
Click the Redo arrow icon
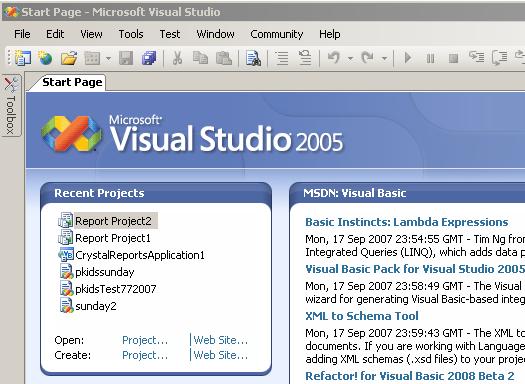(367, 58)
